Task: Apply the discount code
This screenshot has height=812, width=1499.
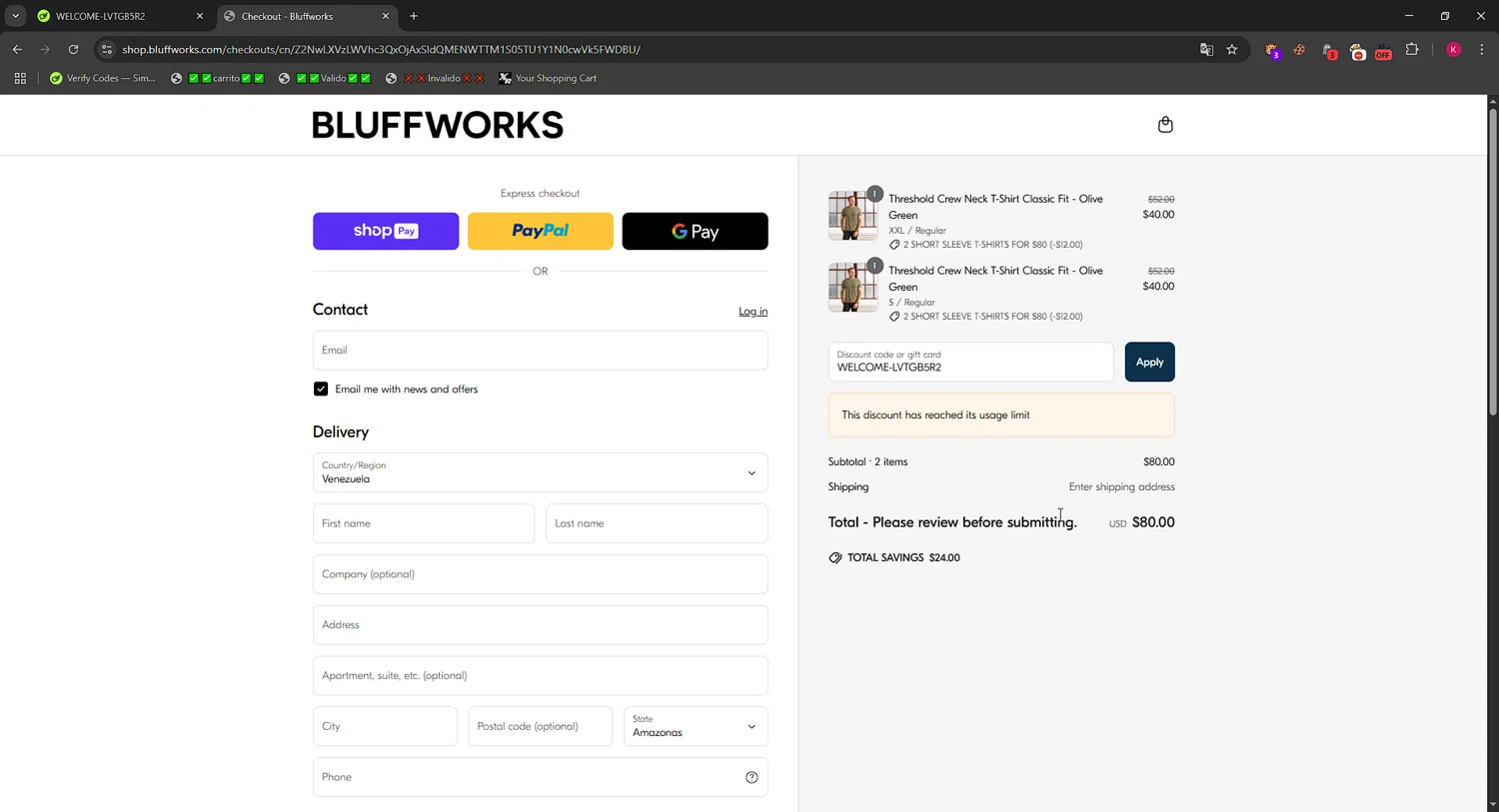Action: click(x=1149, y=362)
